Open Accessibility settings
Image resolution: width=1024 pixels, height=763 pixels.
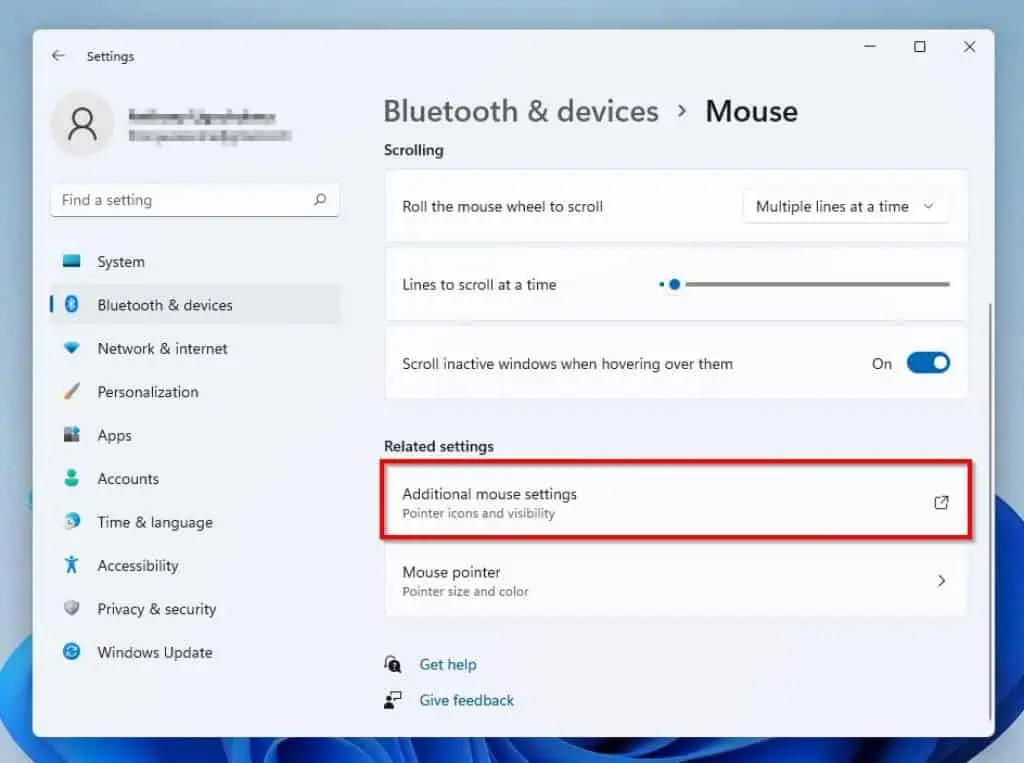pos(195,565)
